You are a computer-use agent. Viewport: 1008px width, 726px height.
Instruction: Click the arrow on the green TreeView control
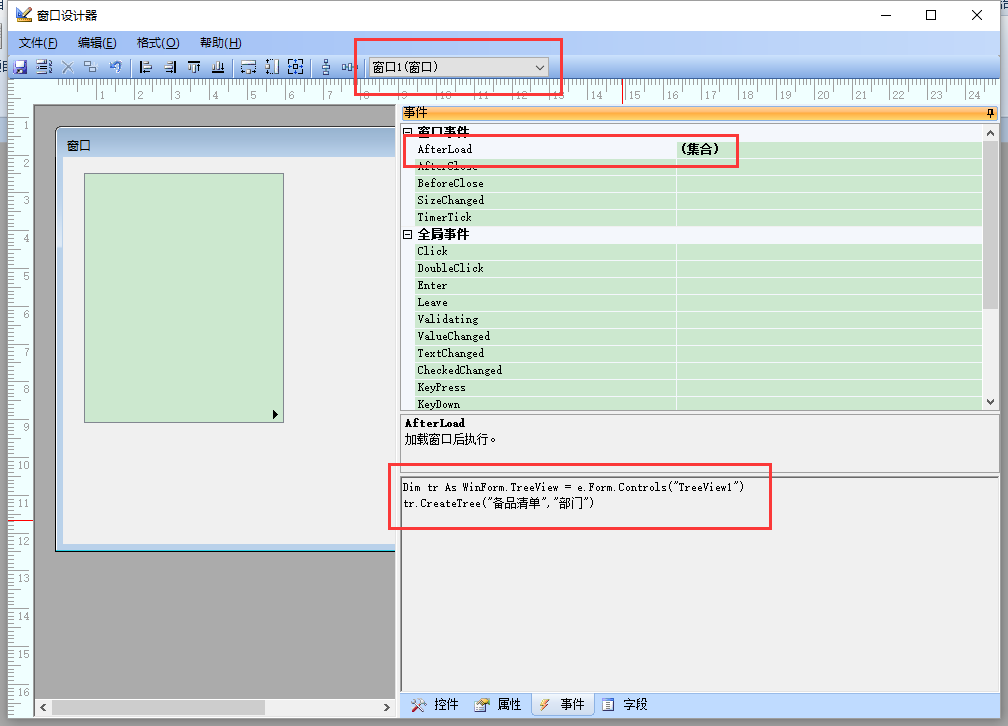pos(275,414)
